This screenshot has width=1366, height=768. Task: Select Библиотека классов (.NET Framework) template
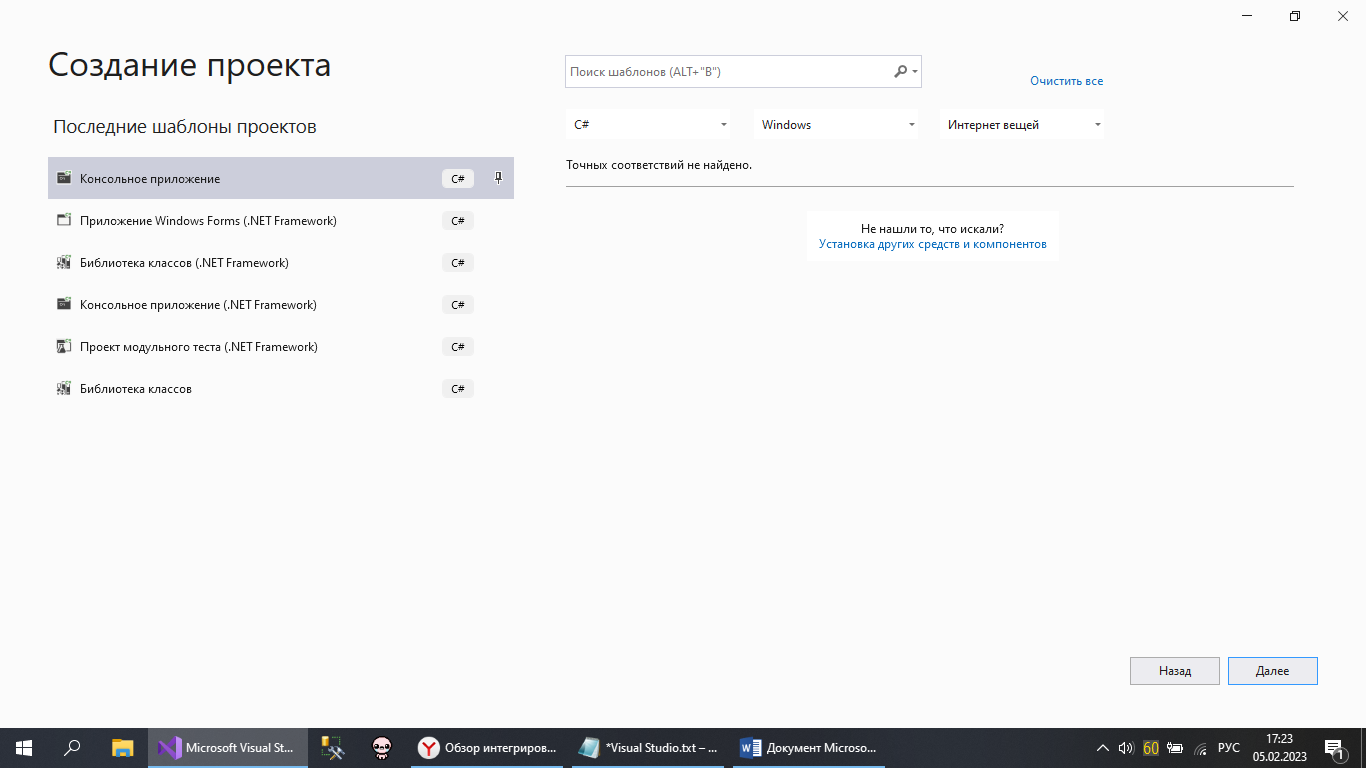(184, 263)
